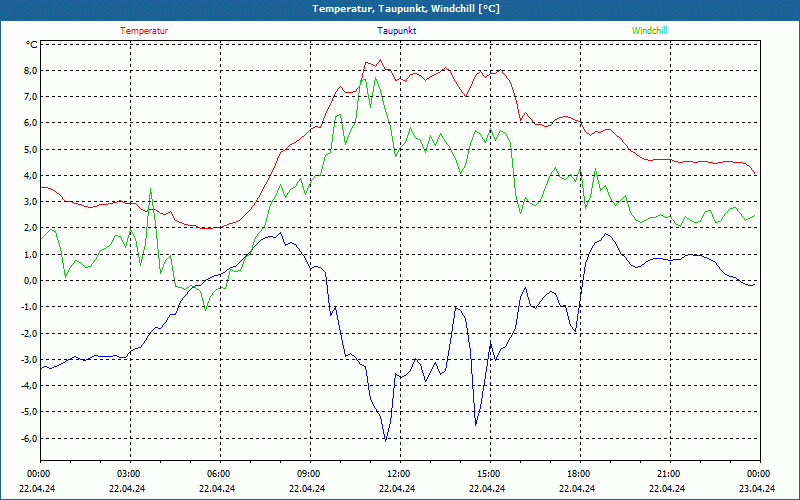Click the -3,0 y-axis value
This screenshot has width=800, height=500.
click(x=30, y=359)
